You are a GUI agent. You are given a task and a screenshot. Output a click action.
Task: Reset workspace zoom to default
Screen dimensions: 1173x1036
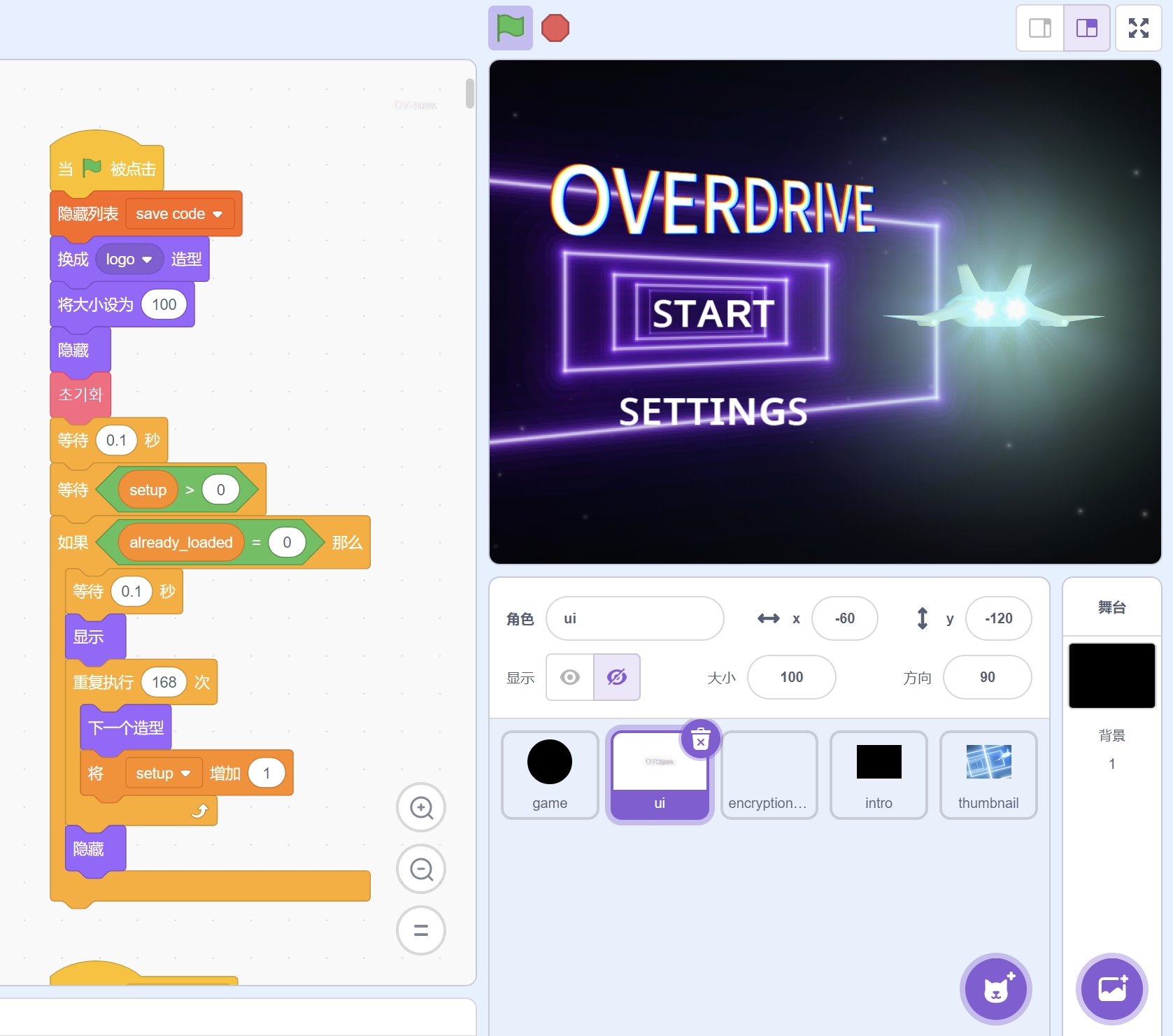click(x=421, y=930)
